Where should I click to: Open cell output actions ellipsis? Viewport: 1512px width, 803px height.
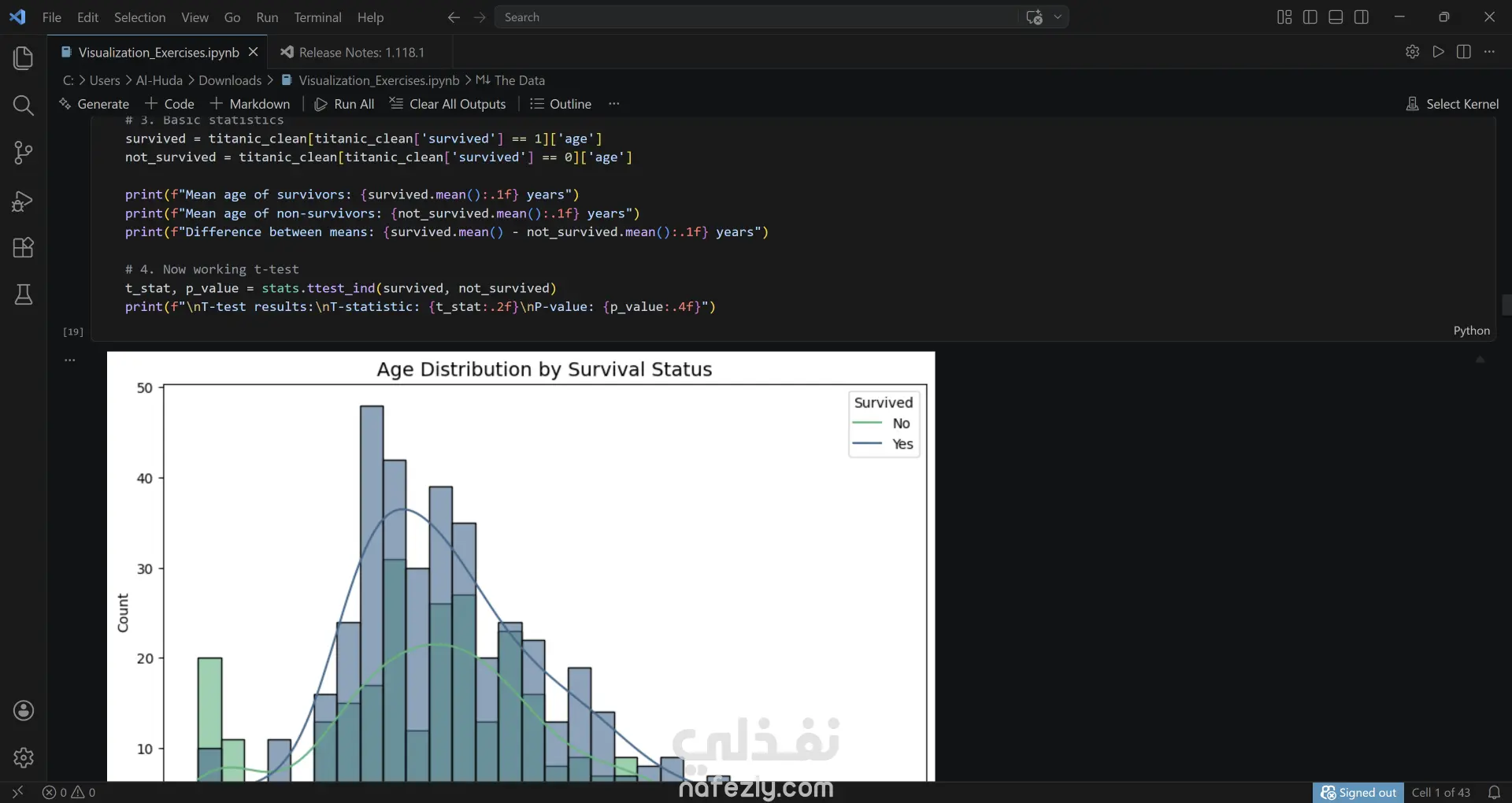pyautogui.click(x=70, y=360)
